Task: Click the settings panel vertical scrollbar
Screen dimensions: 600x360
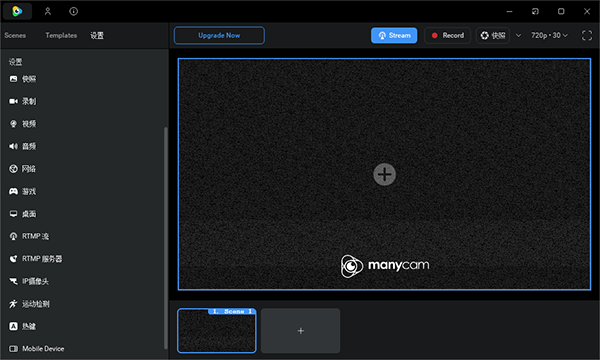Action: [x=165, y=238]
